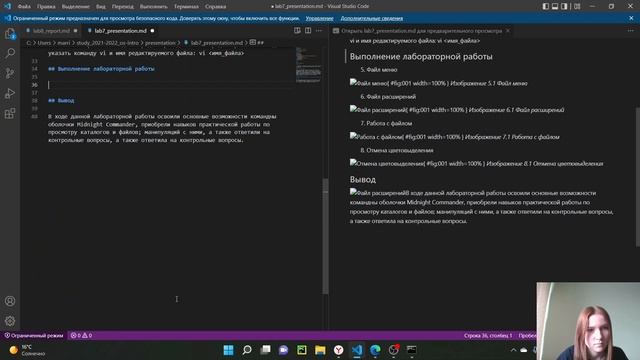Open the Терминал menu

point(186,7)
